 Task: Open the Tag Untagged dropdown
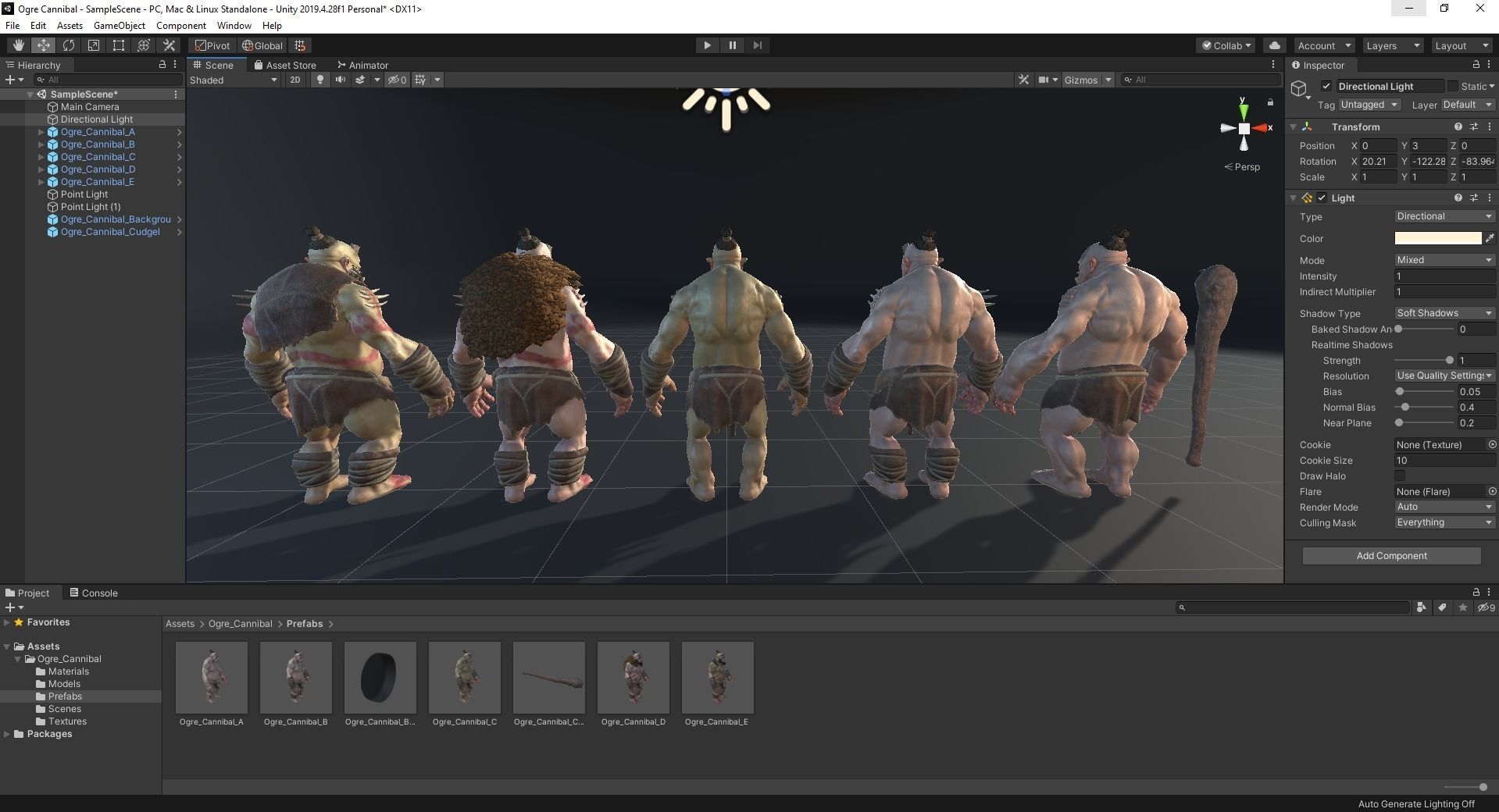tap(1369, 105)
